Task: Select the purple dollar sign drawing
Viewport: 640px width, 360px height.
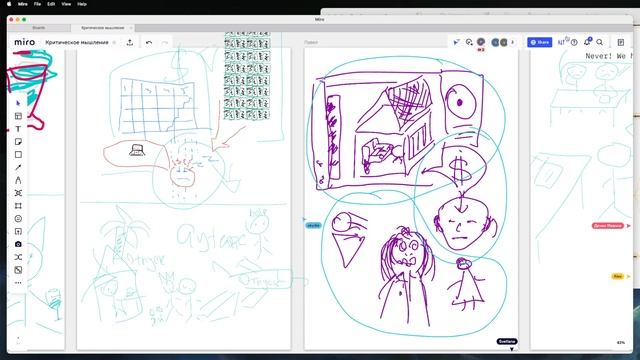Action: point(460,169)
